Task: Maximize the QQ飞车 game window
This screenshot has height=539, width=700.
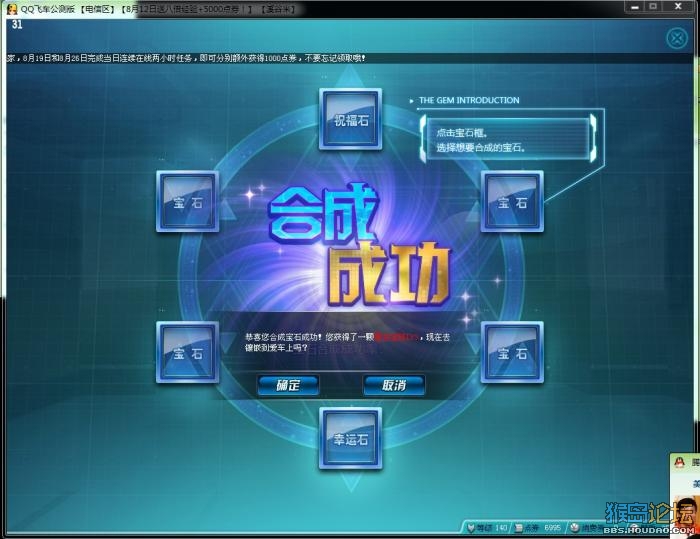Action: [x=653, y=7]
